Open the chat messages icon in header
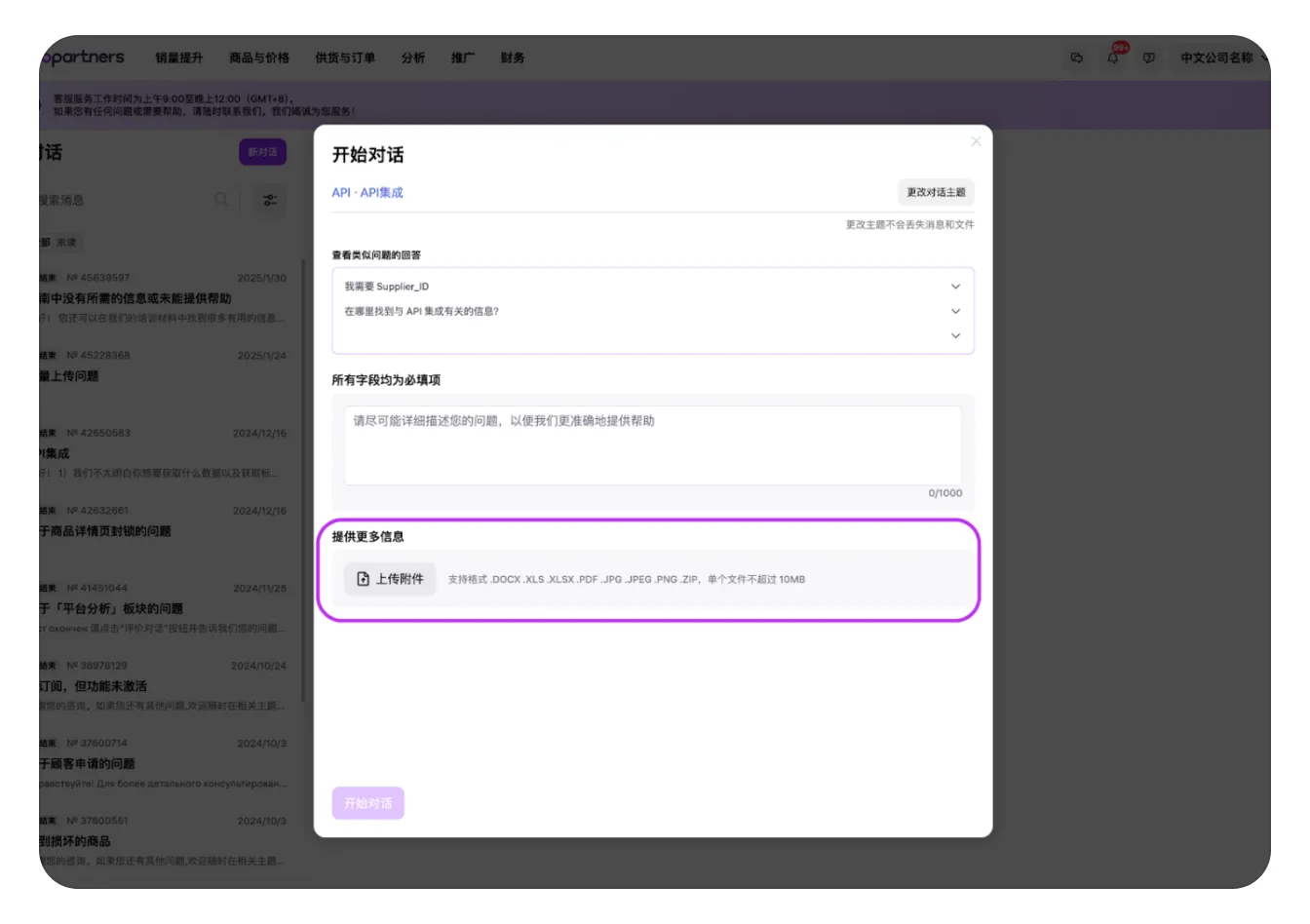 pos(1076,58)
